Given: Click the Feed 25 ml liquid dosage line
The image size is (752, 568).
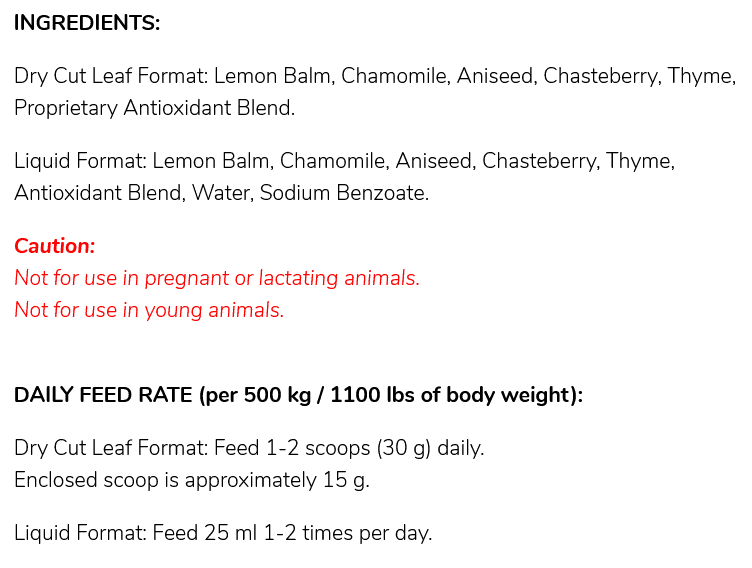Looking at the screenshot, I should 223,532.
